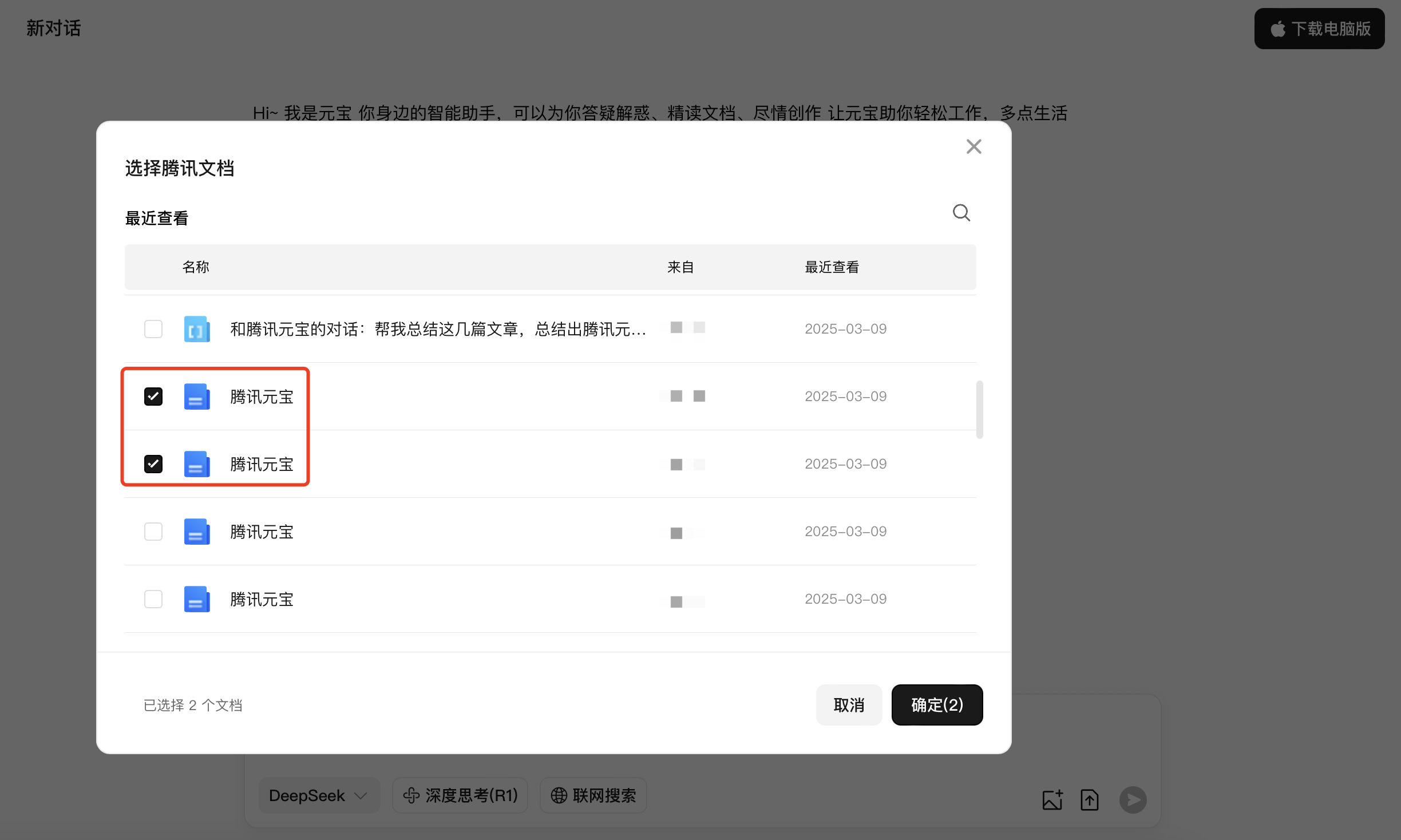Check the third 腾讯元宝 document checkbox
1401x840 pixels.
pyautogui.click(x=153, y=532)
